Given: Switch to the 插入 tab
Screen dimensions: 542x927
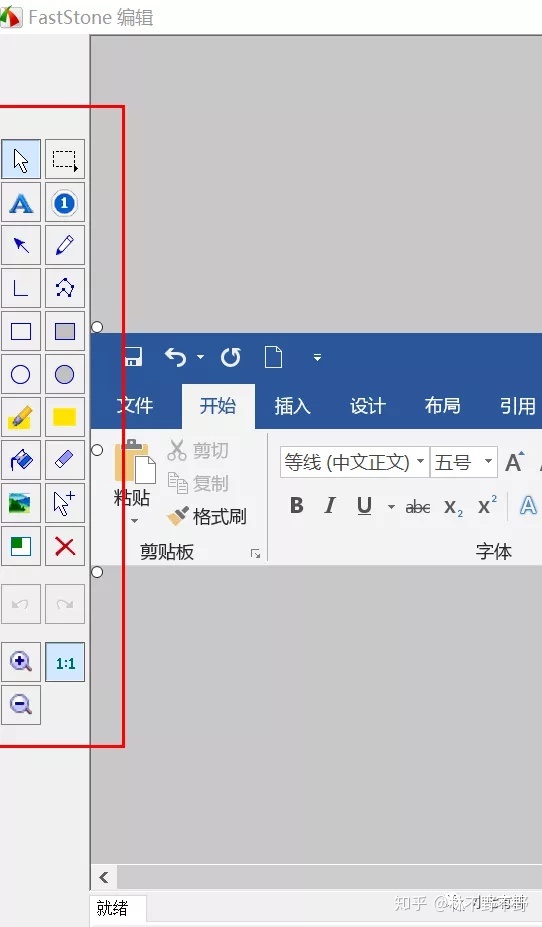Looking at the screenshot, I should coord(293,406).
